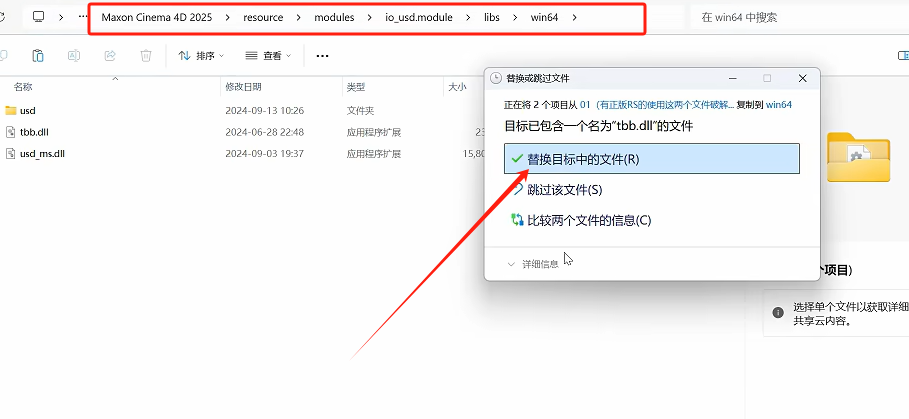Click the 在 win64 中搜索 search box

coord(790,17)
